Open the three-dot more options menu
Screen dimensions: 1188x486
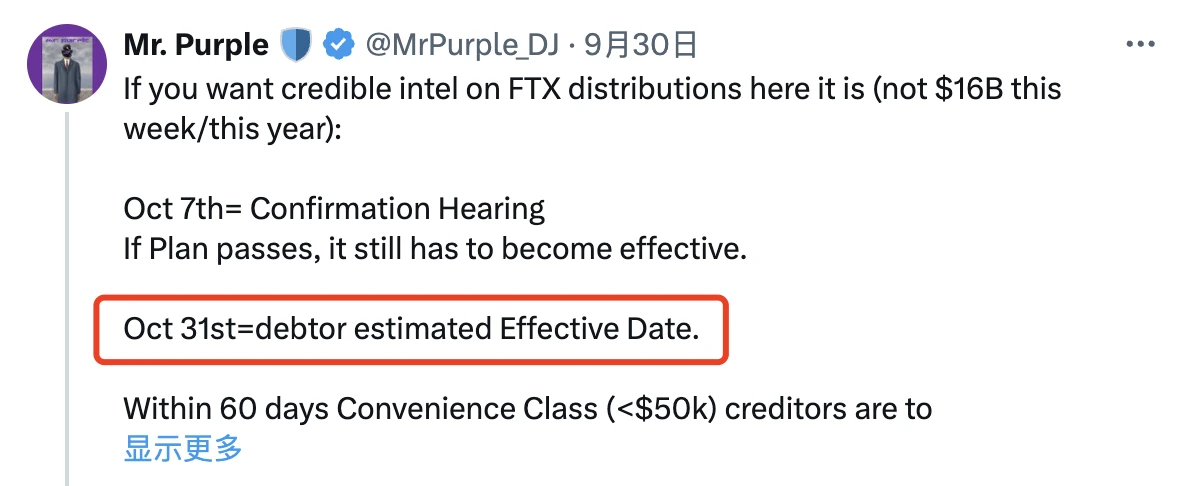coord(1141,45)
